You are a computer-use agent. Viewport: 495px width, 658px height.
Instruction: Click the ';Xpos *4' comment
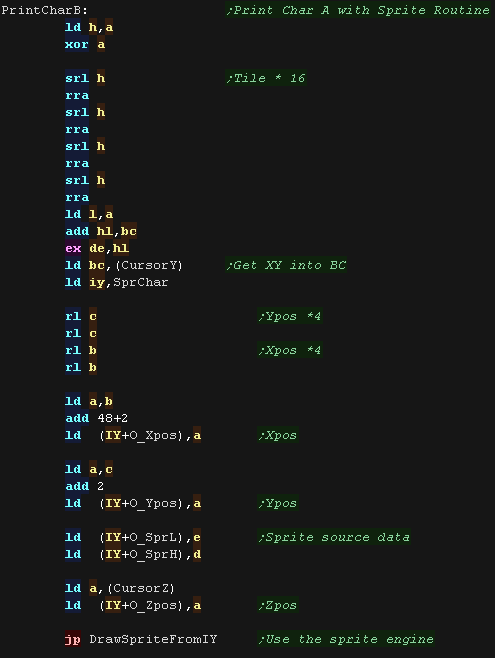[x=290, y=350]
